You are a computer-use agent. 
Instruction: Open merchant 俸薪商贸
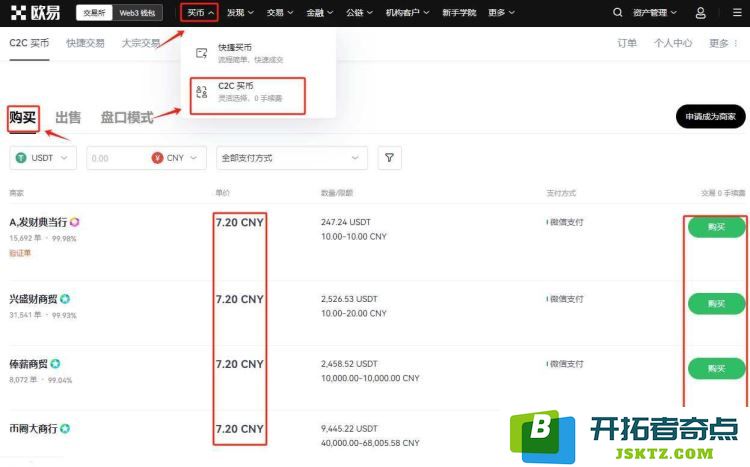[x=28, y=364]
